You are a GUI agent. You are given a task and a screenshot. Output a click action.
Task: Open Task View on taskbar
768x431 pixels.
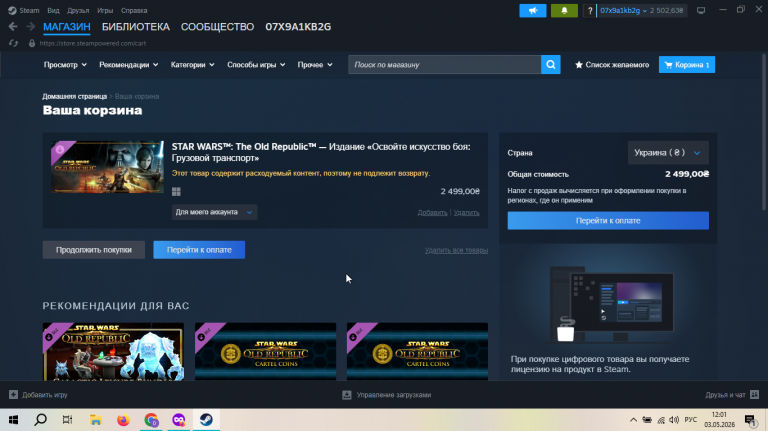click(x=68, y=420)
